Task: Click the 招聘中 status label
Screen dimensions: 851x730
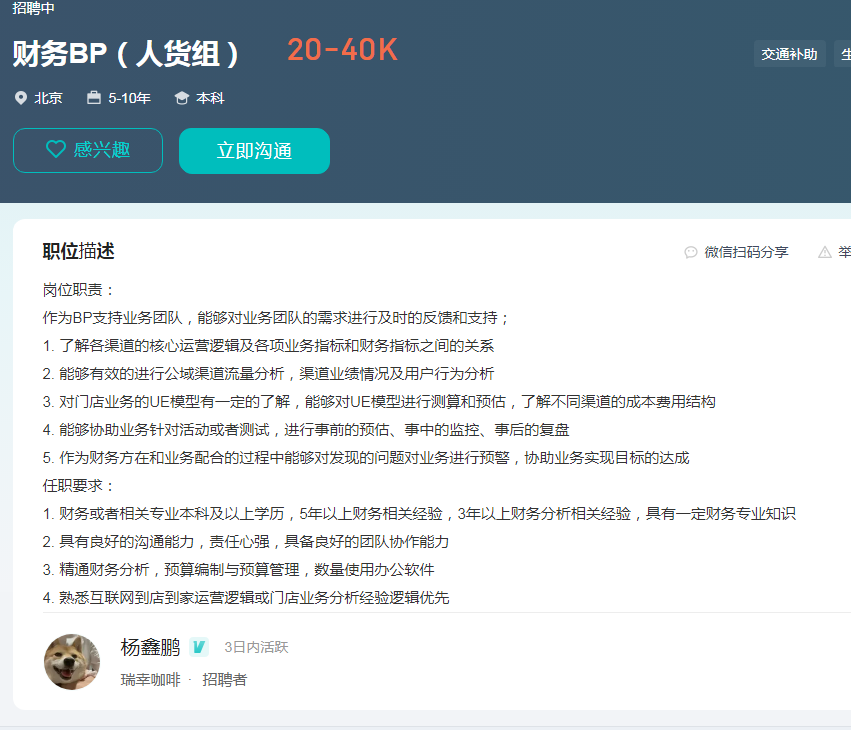Action: point(34,8)
